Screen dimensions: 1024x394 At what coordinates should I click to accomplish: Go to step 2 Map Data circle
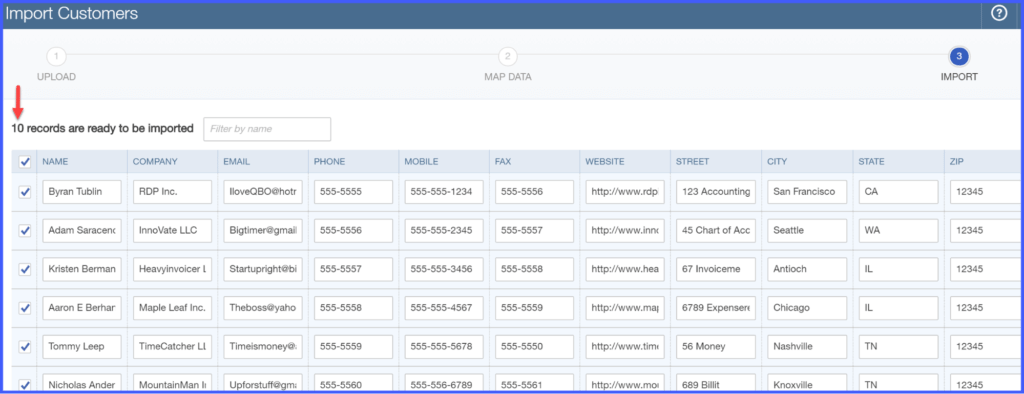click(x=507, y=56)
